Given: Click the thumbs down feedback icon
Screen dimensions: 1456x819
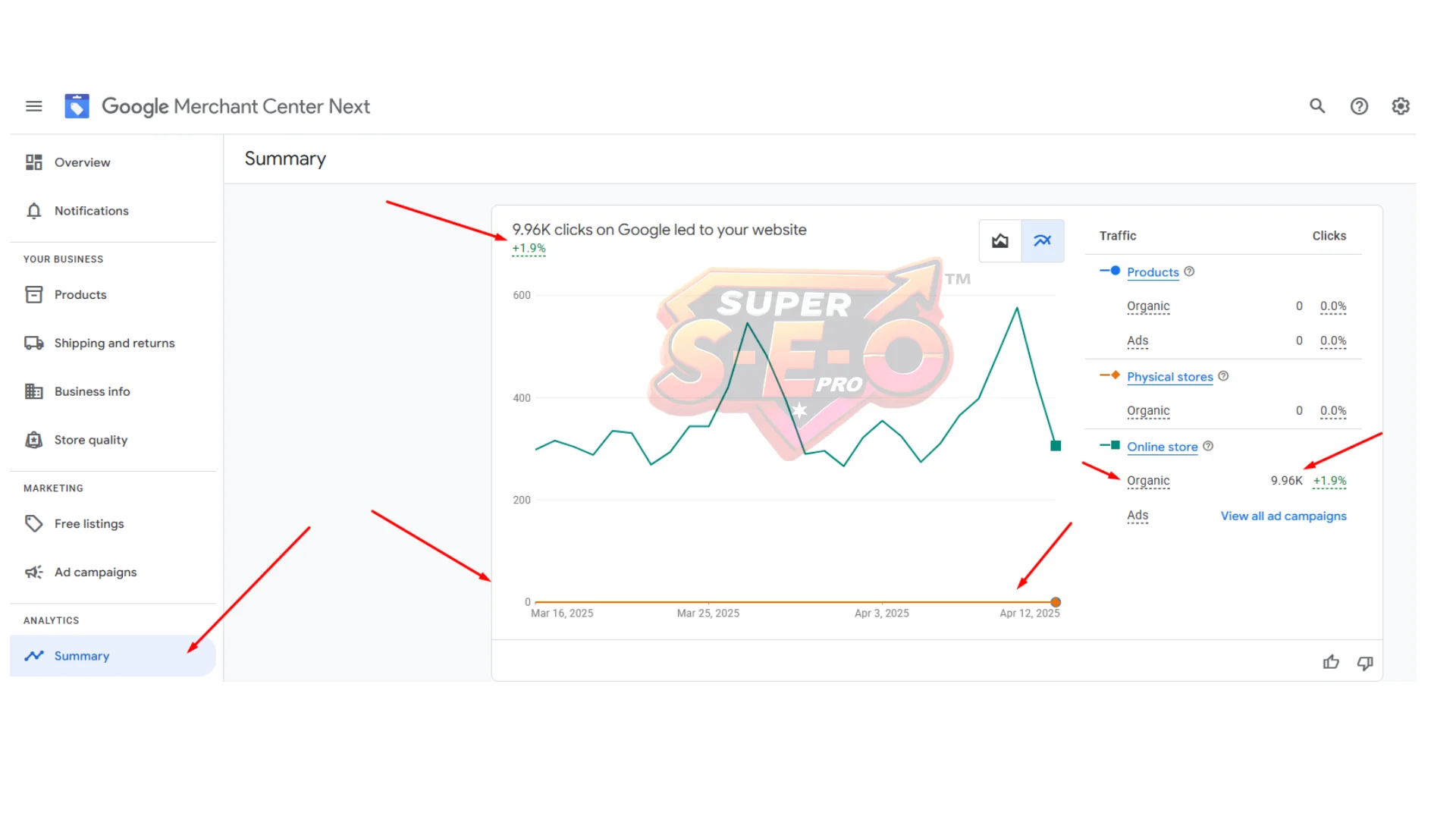Looking at the screenshot, I should click(1365, 663).
